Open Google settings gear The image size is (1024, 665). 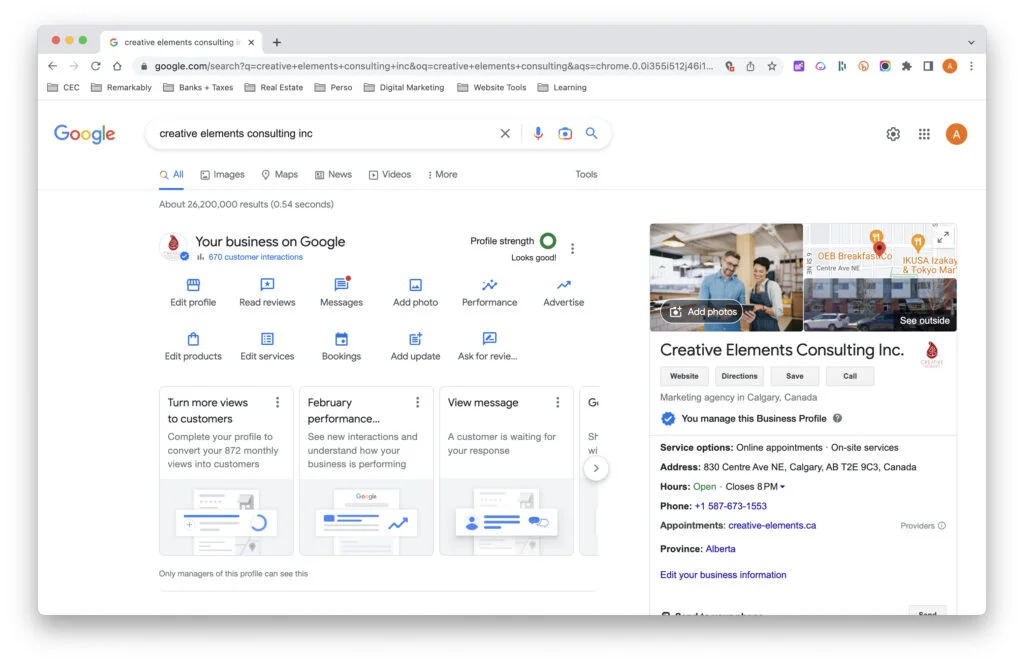(893, 134)
